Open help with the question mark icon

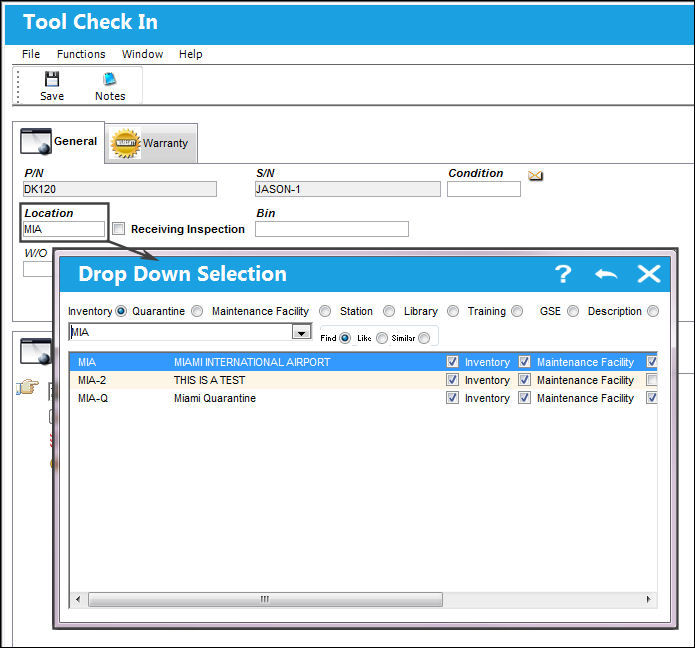(x=563, y=274)
